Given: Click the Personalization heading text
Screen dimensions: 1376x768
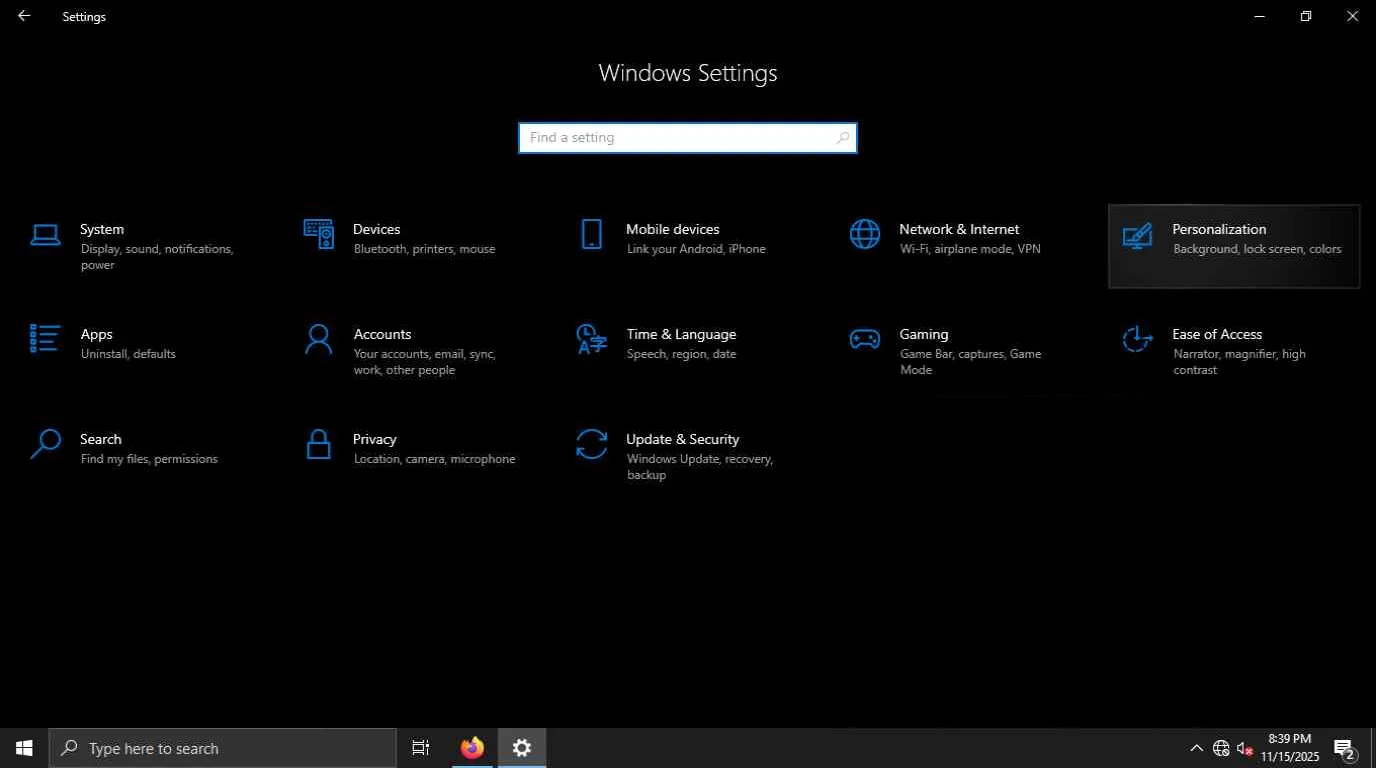Looking at the screenshot, I should (x=1219, y=229).
